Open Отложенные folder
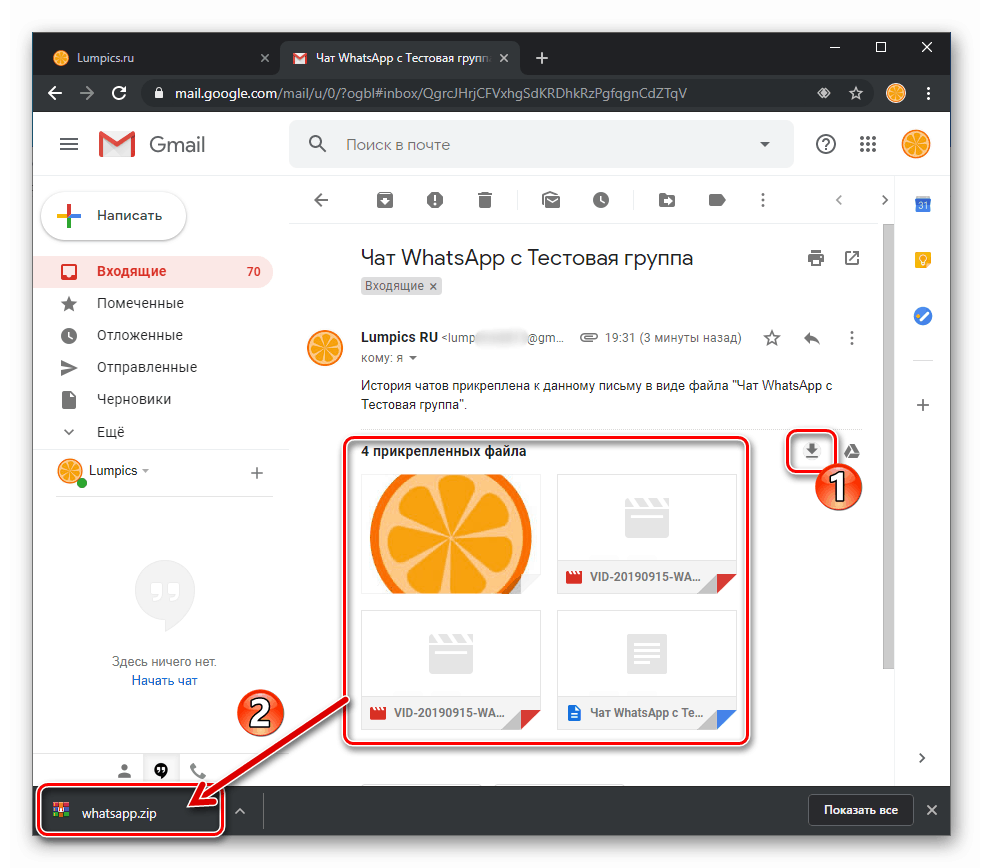The height and width of the screenshot is (868, 983). coord(154,335)
